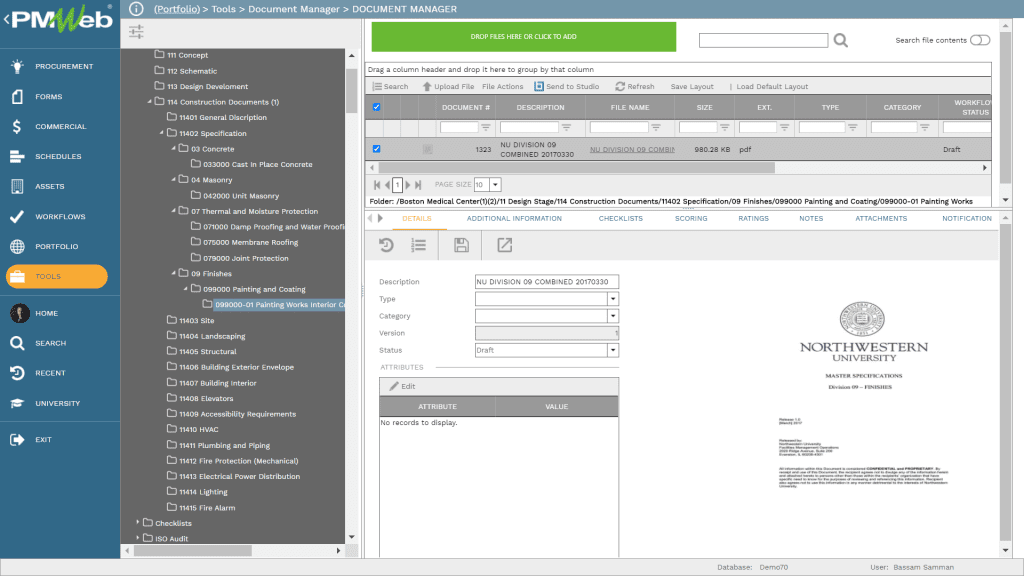Click the Exit icon in sidebar
This screenshot has height=576, width=1024.
tap(17, 440)
